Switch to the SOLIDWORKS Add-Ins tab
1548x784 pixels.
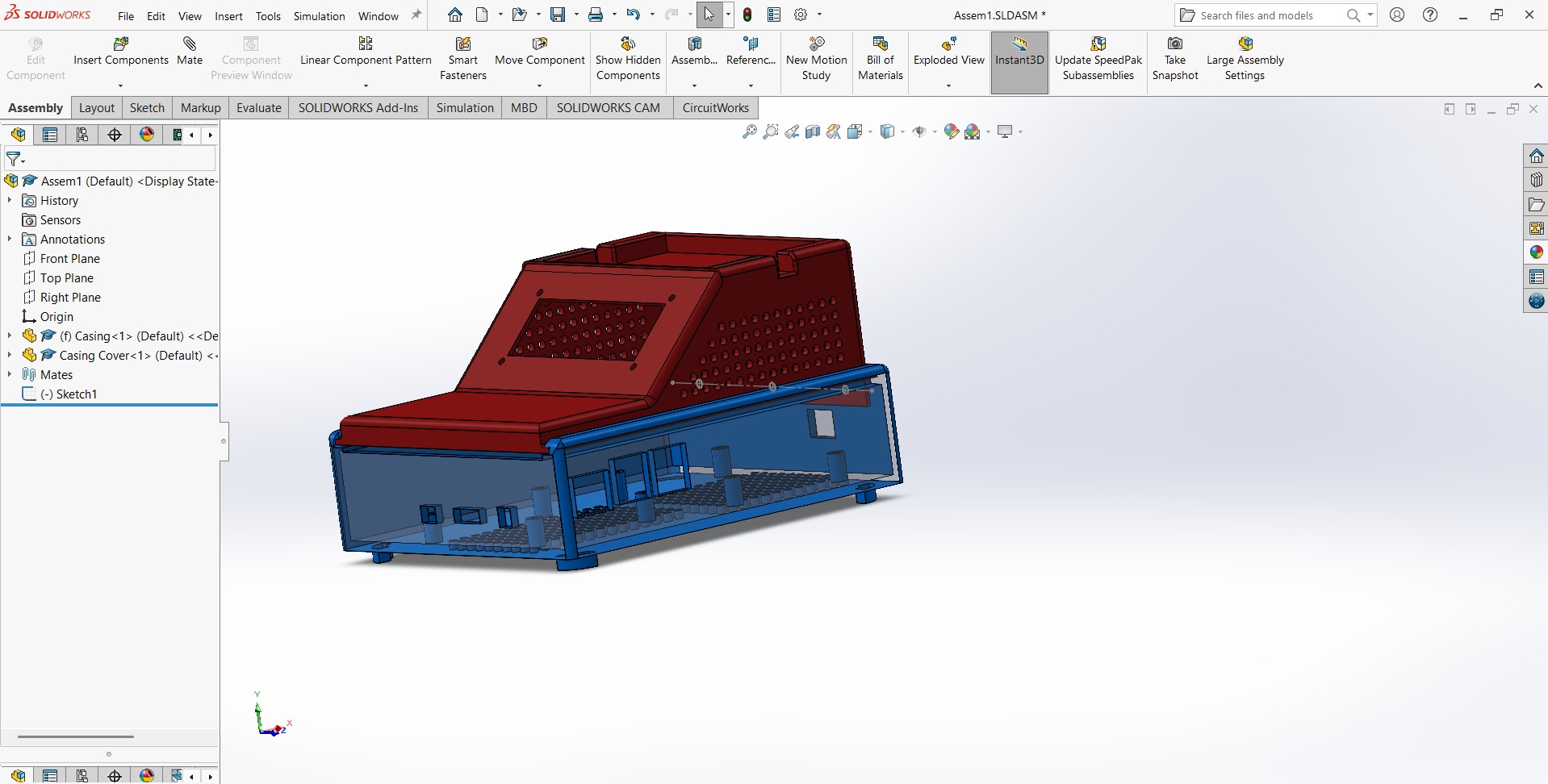(x=358, y=107)
